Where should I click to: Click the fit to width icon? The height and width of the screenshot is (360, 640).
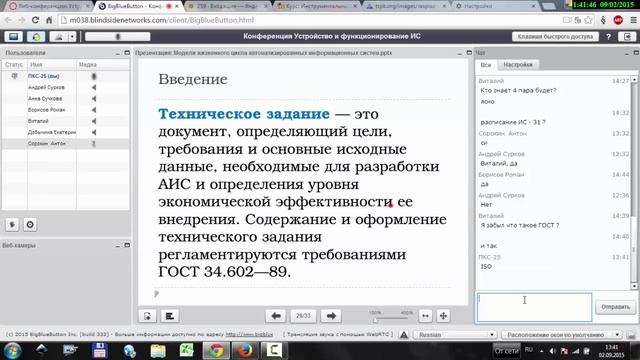coord(425,316)
